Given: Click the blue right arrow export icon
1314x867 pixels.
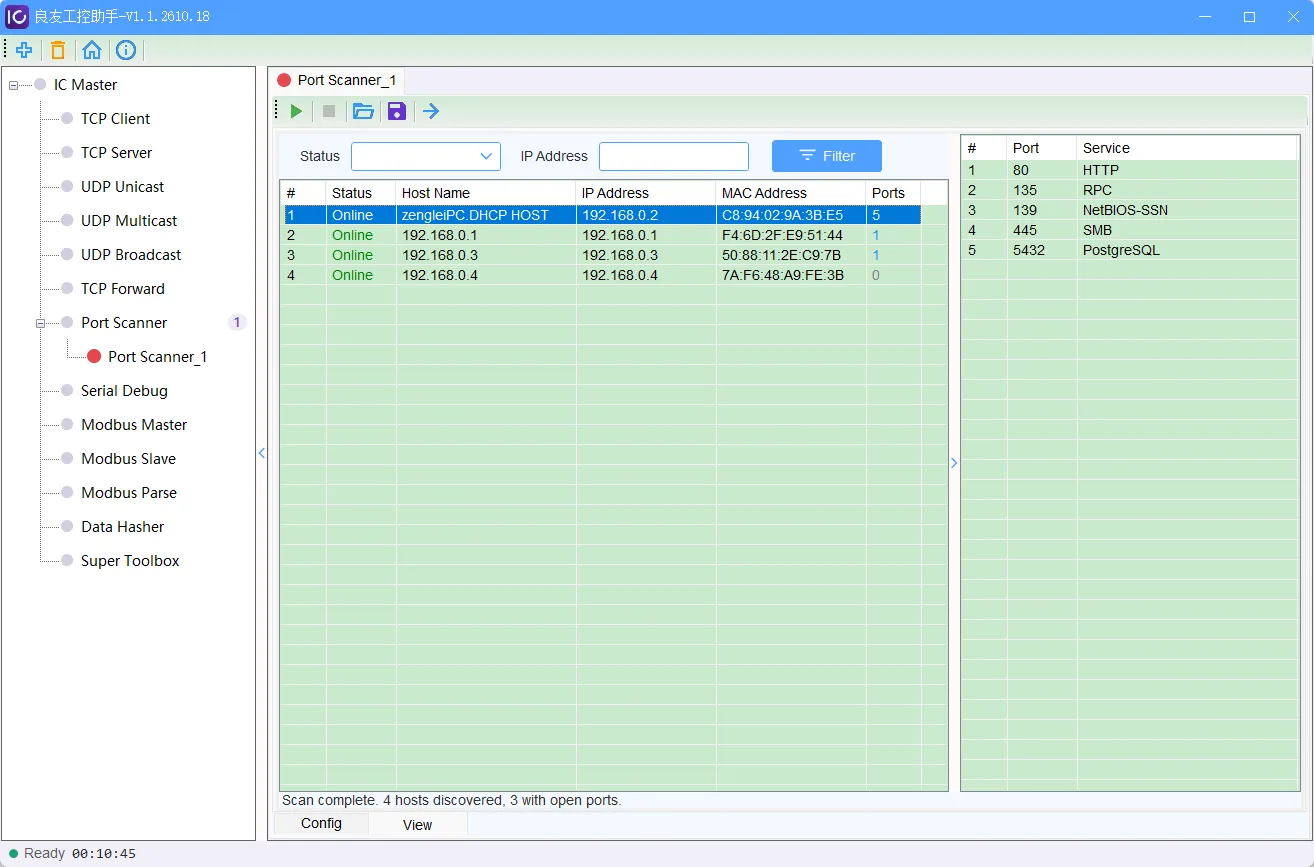Looking at the screenshot, I should [431, 111].
